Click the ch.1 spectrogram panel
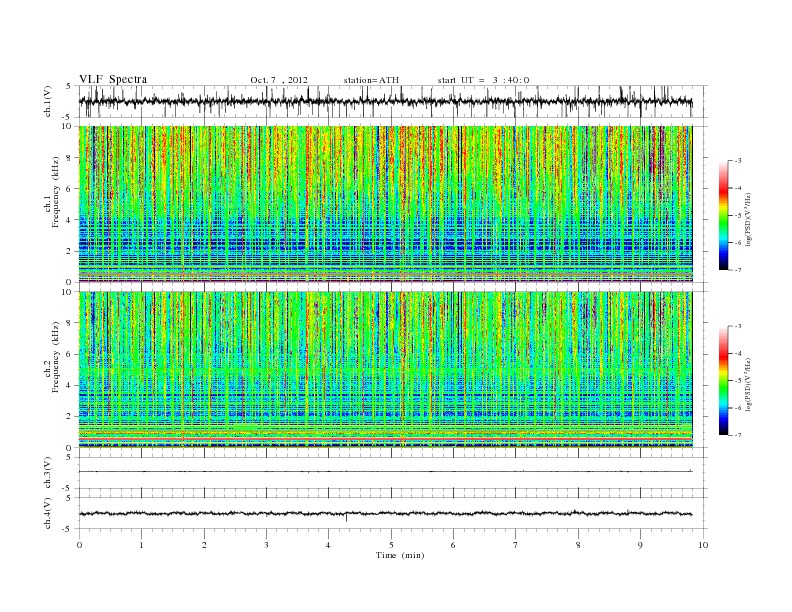The height and width of the screenshot is (612, 792). pyautogui.click(x=386, y=204)
